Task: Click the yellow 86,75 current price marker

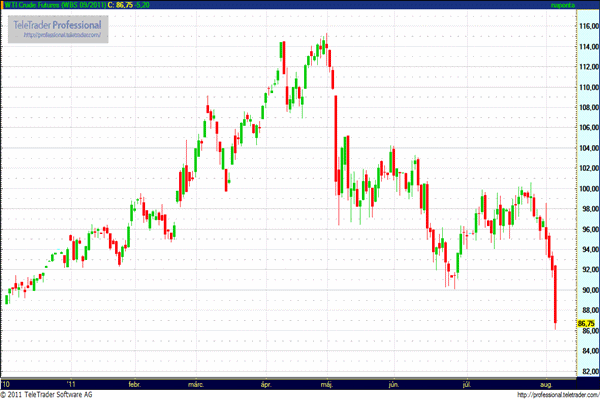Action: point(587,324)
